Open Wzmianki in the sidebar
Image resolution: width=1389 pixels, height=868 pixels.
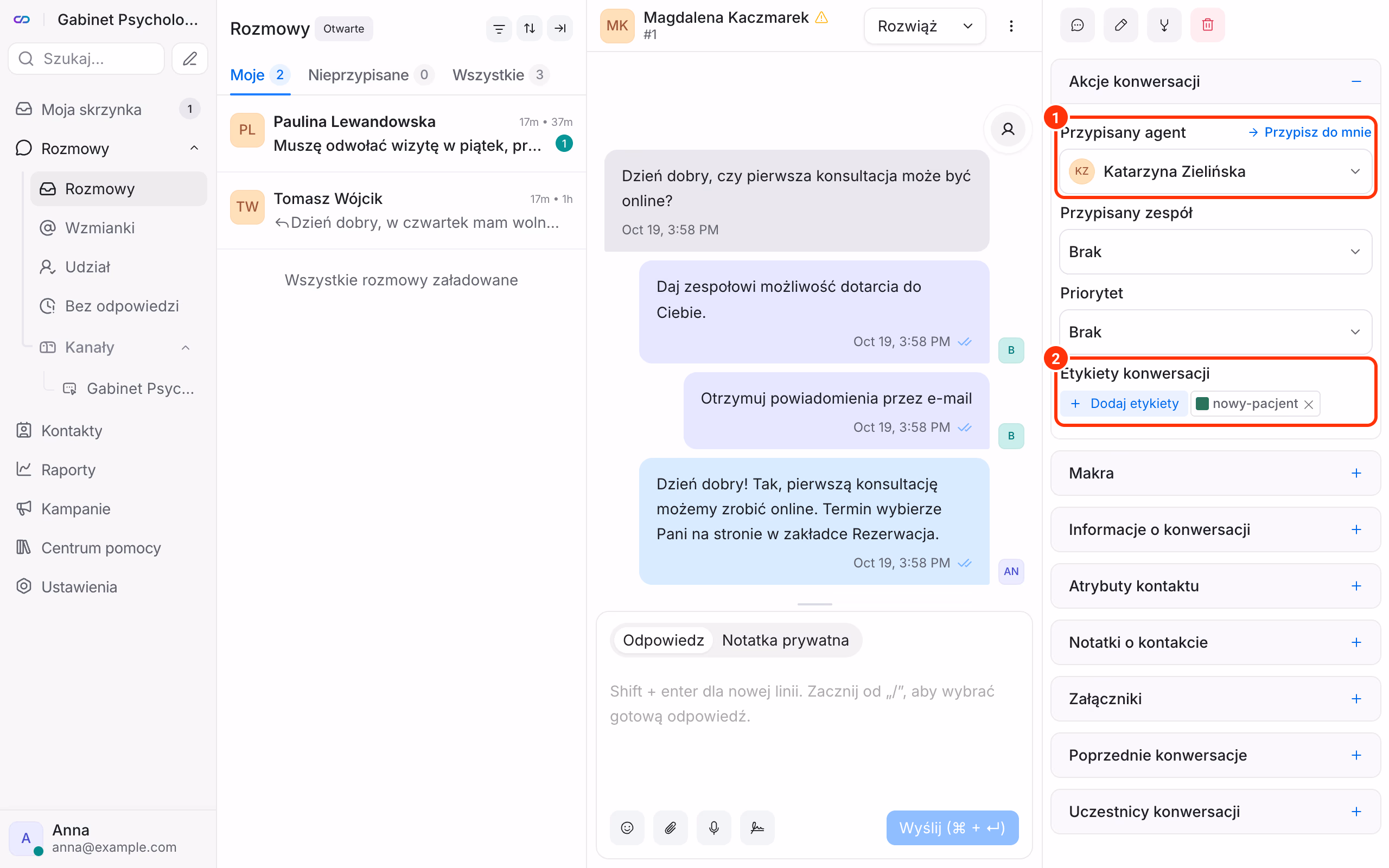pyautogui.click(x=119, y=228)
